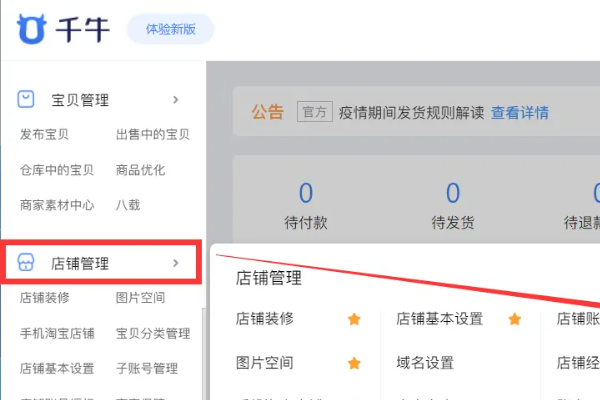Open 发布宝贝 in the sidebar
Viewport: 600px width, 400px height.
coord(44,135)
